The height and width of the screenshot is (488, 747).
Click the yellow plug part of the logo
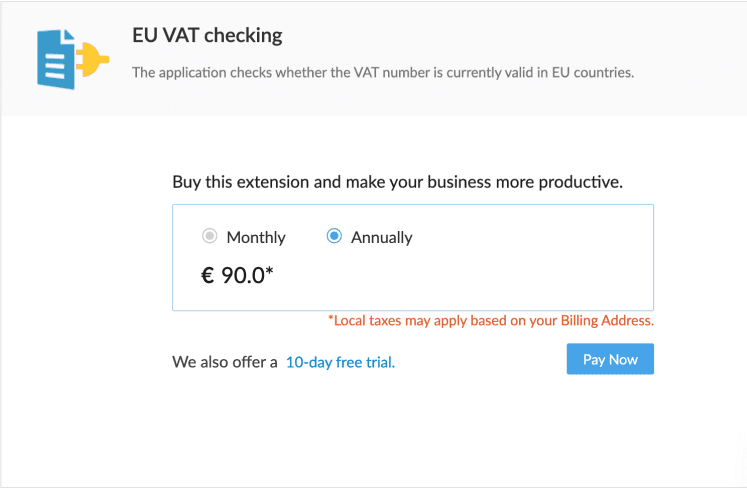tap(93, 60)
